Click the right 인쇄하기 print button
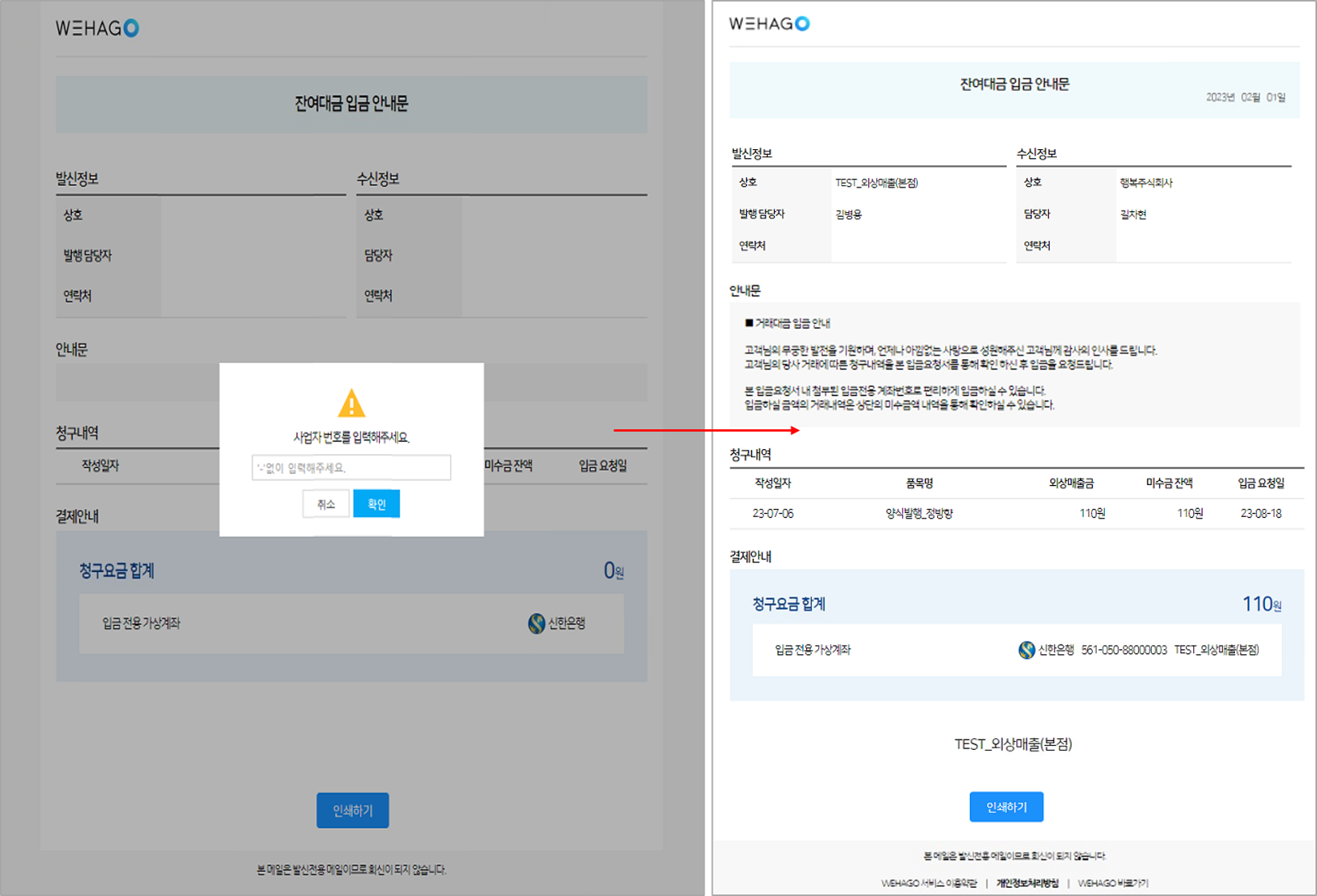The width and height of the screenshot is (1317, 896). (x=1006, y=807)
